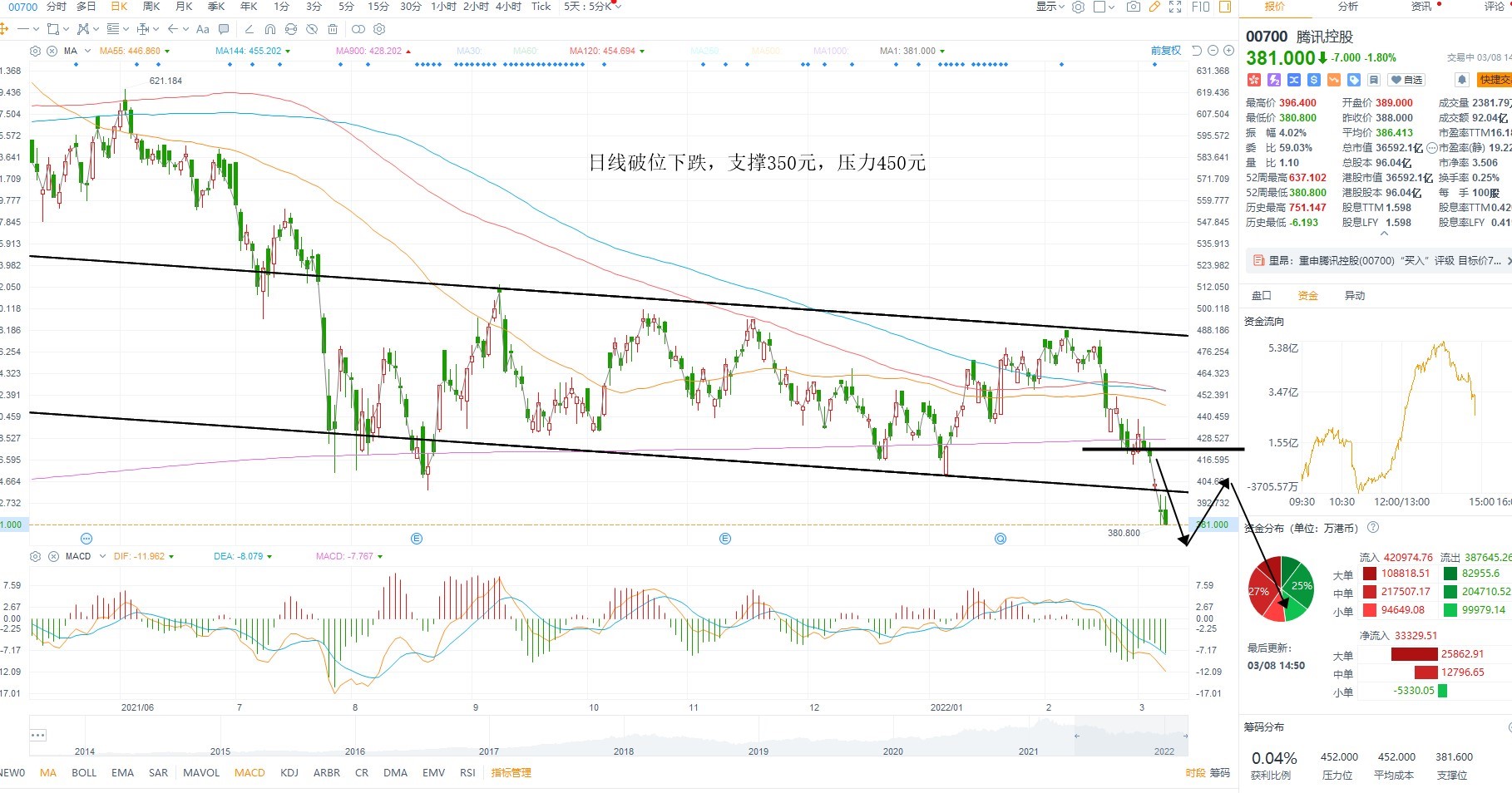Switch to 周K weekly chart
Viewport: 1512px width, 793px height.
pos(151,7)
